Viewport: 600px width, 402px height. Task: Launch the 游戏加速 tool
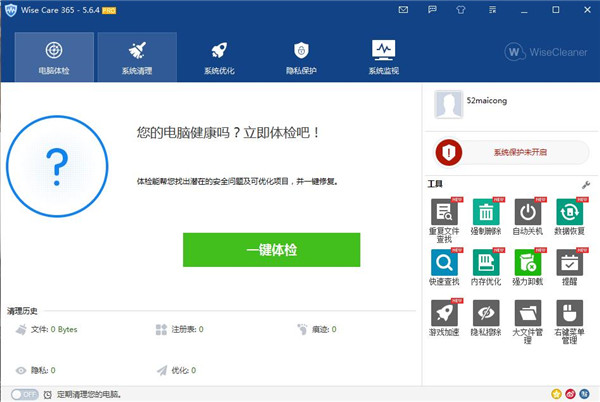[x=444, y=317]
